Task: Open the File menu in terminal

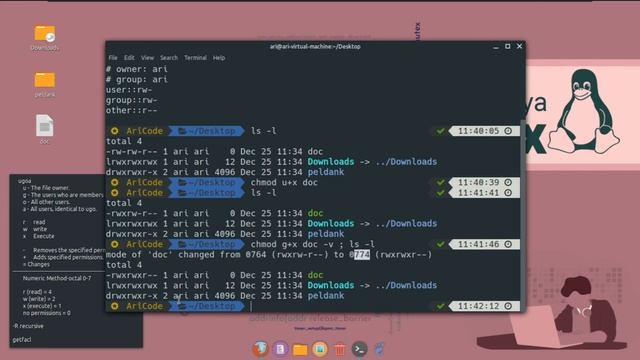Action: tap(113, 58)
